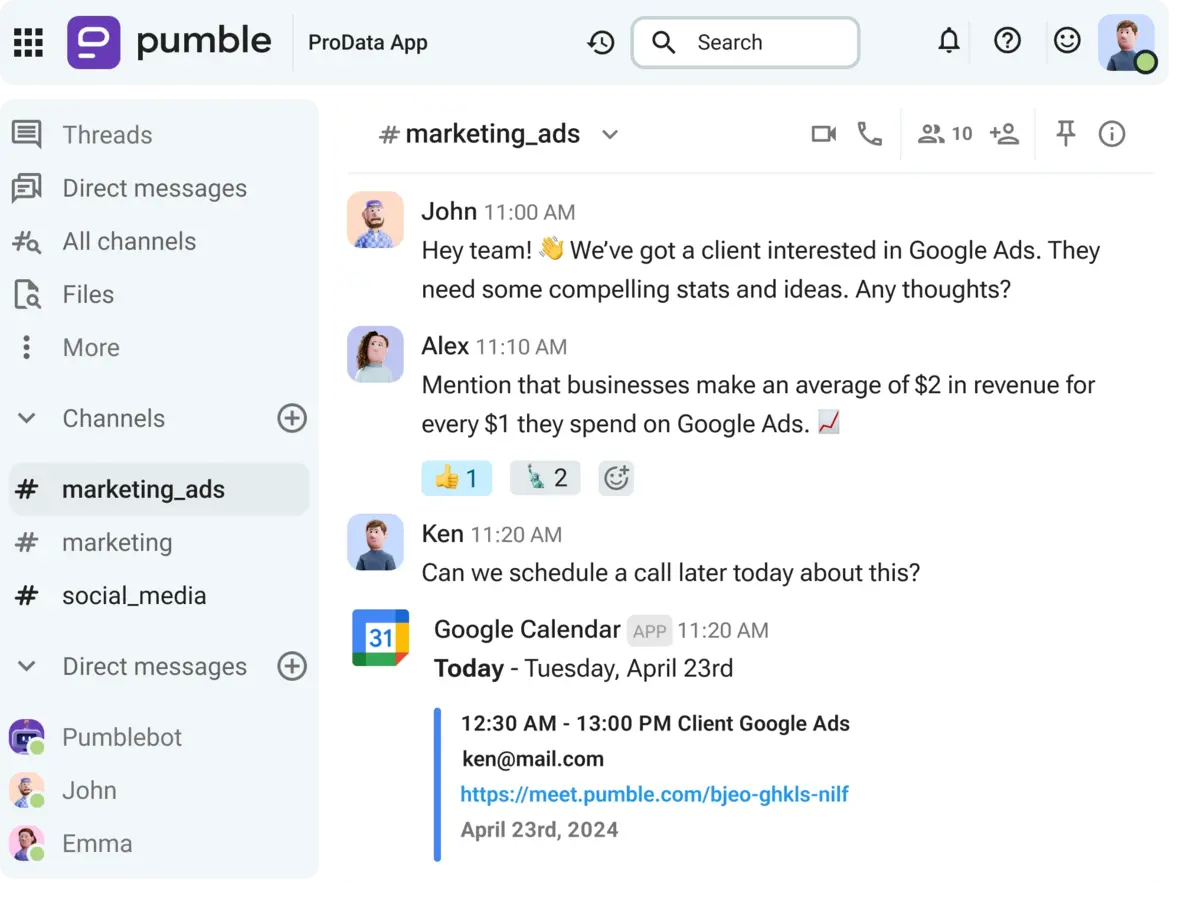Click John's avatar in message

pos(375,220)
